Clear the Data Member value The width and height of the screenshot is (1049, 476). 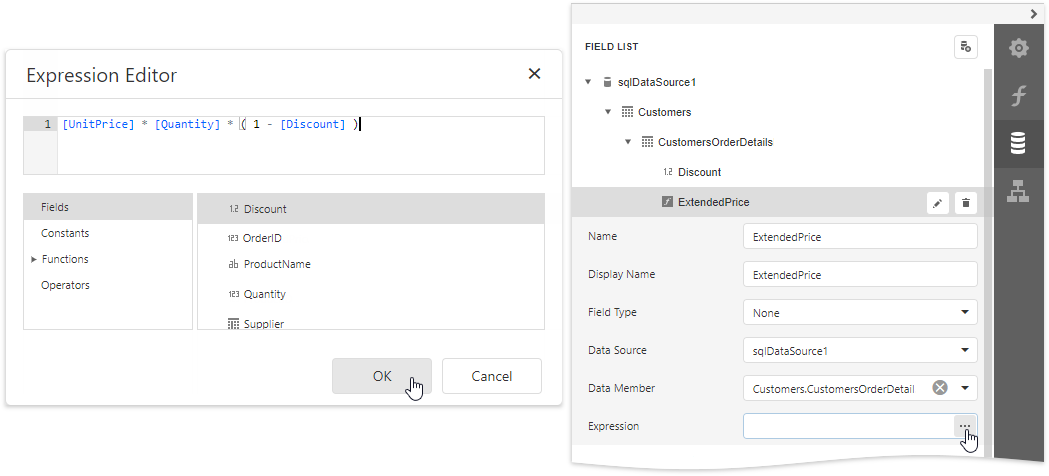click(939, 388)
